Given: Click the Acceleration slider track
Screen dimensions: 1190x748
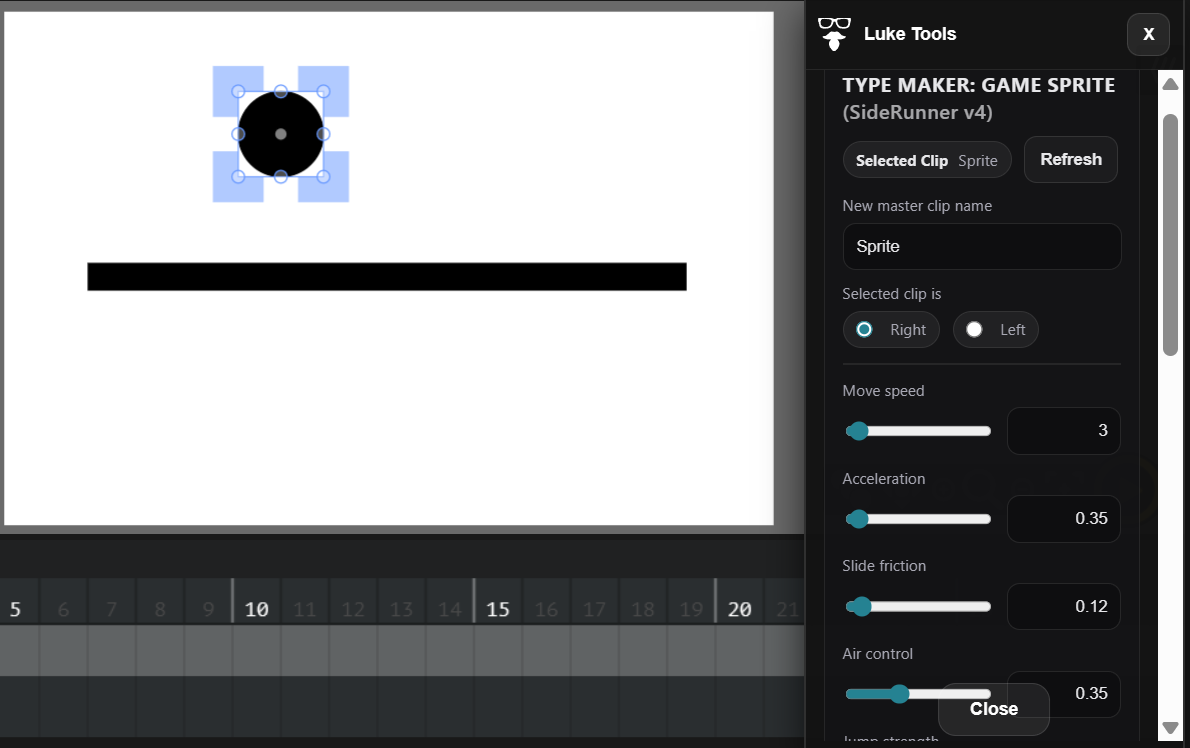Looking at the screenshot, I should click(918, 519).
